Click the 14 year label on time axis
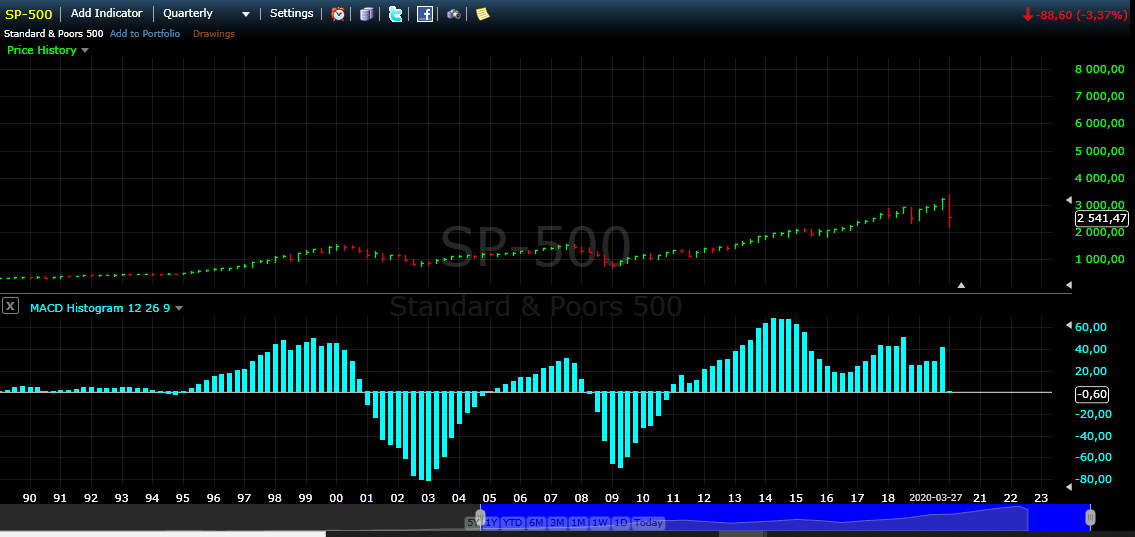Image resolution: width=1135 pixels, height=537 pixels. [x=765, y=498]
